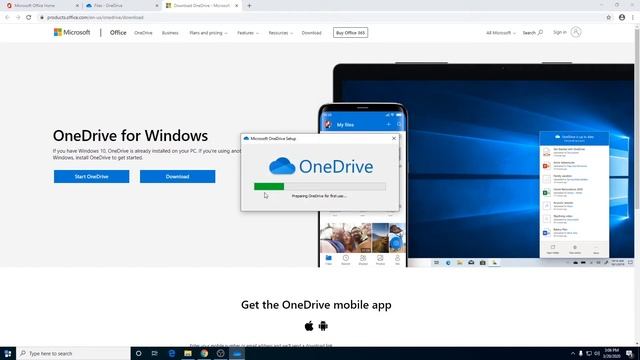640x360 pixels.
Task: Reload the current page
Action: [29, 18]
